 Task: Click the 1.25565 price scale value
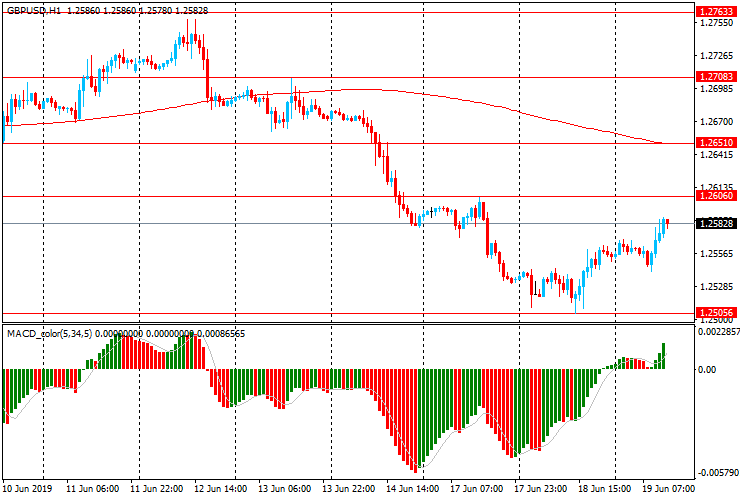coord(717,254)
